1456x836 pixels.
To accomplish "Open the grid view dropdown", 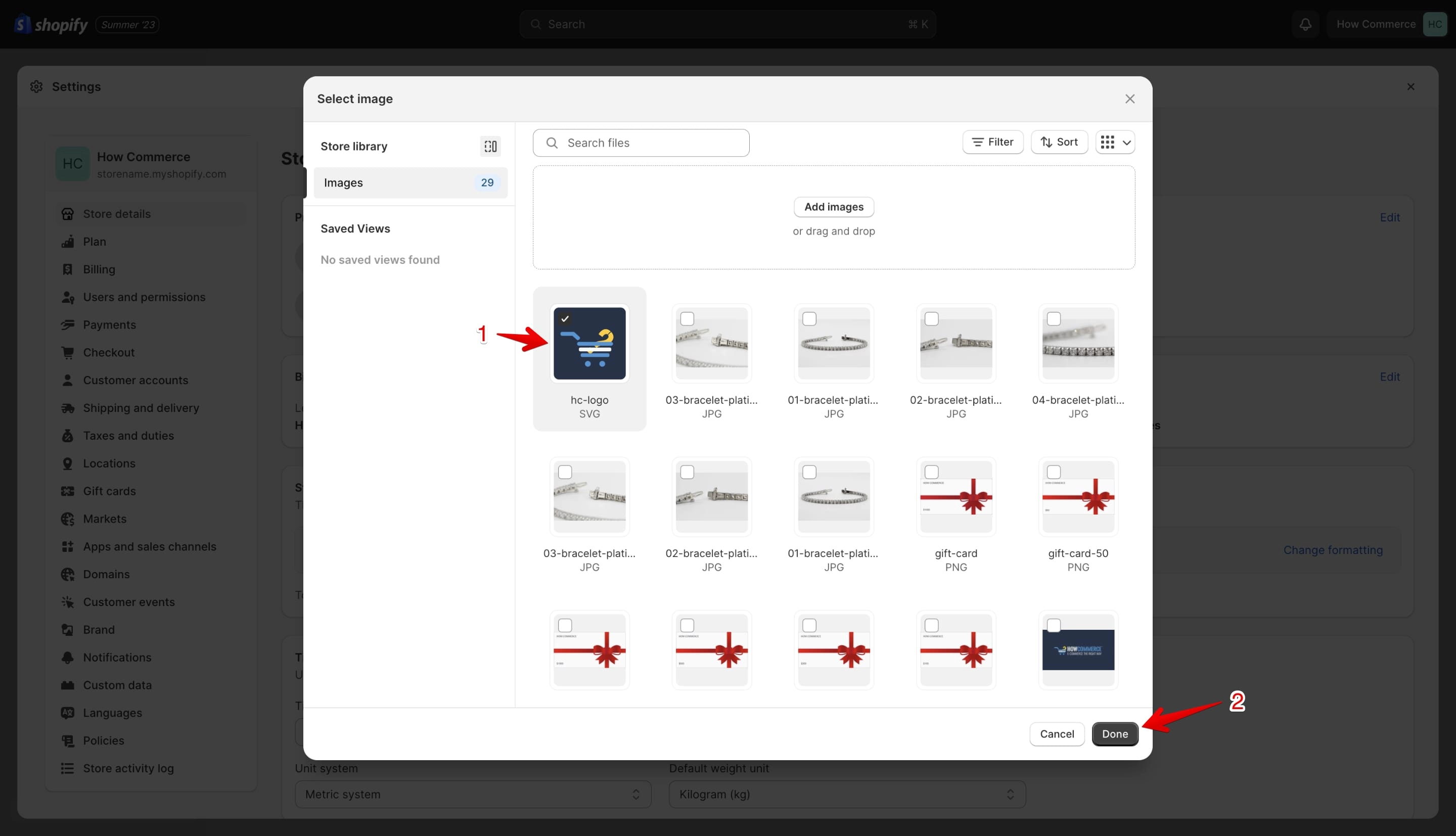I will [1115, 142].
